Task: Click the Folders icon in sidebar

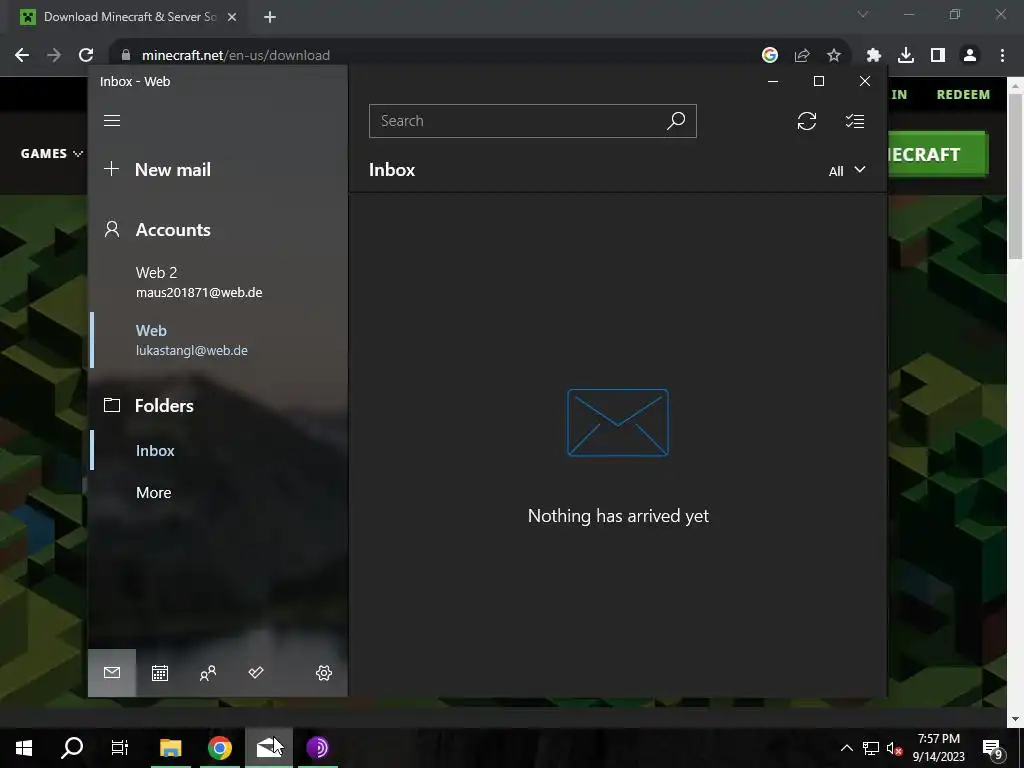Action: [112, 405]
